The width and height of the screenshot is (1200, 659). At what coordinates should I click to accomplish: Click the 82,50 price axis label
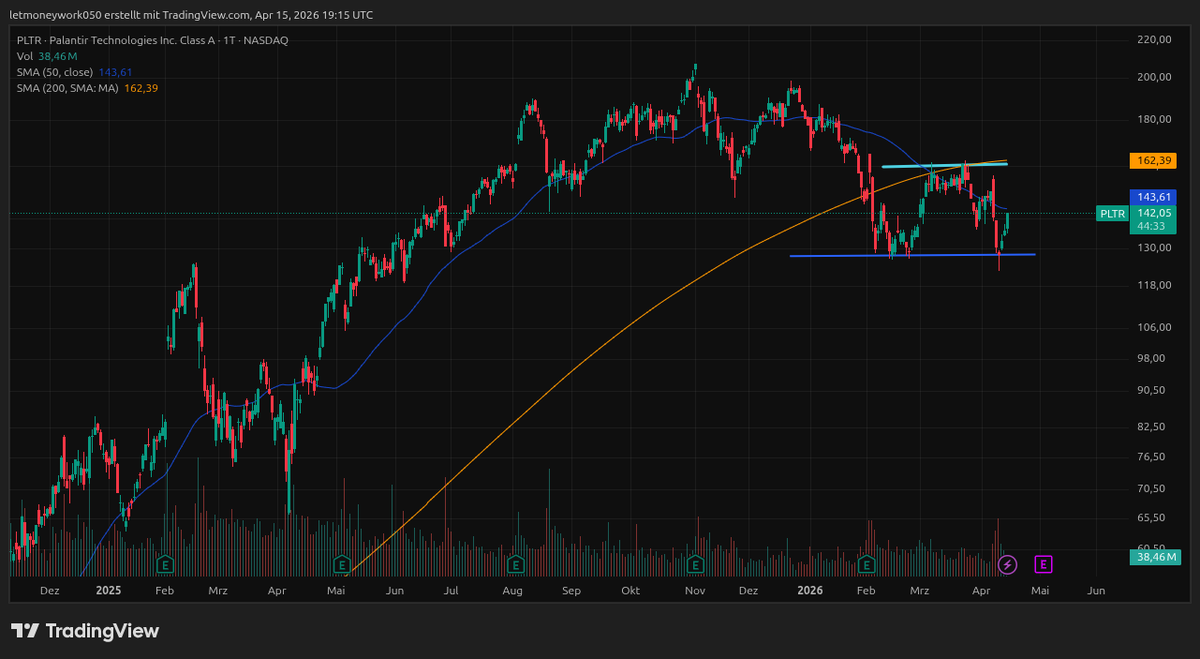(x=1153, y=427)
